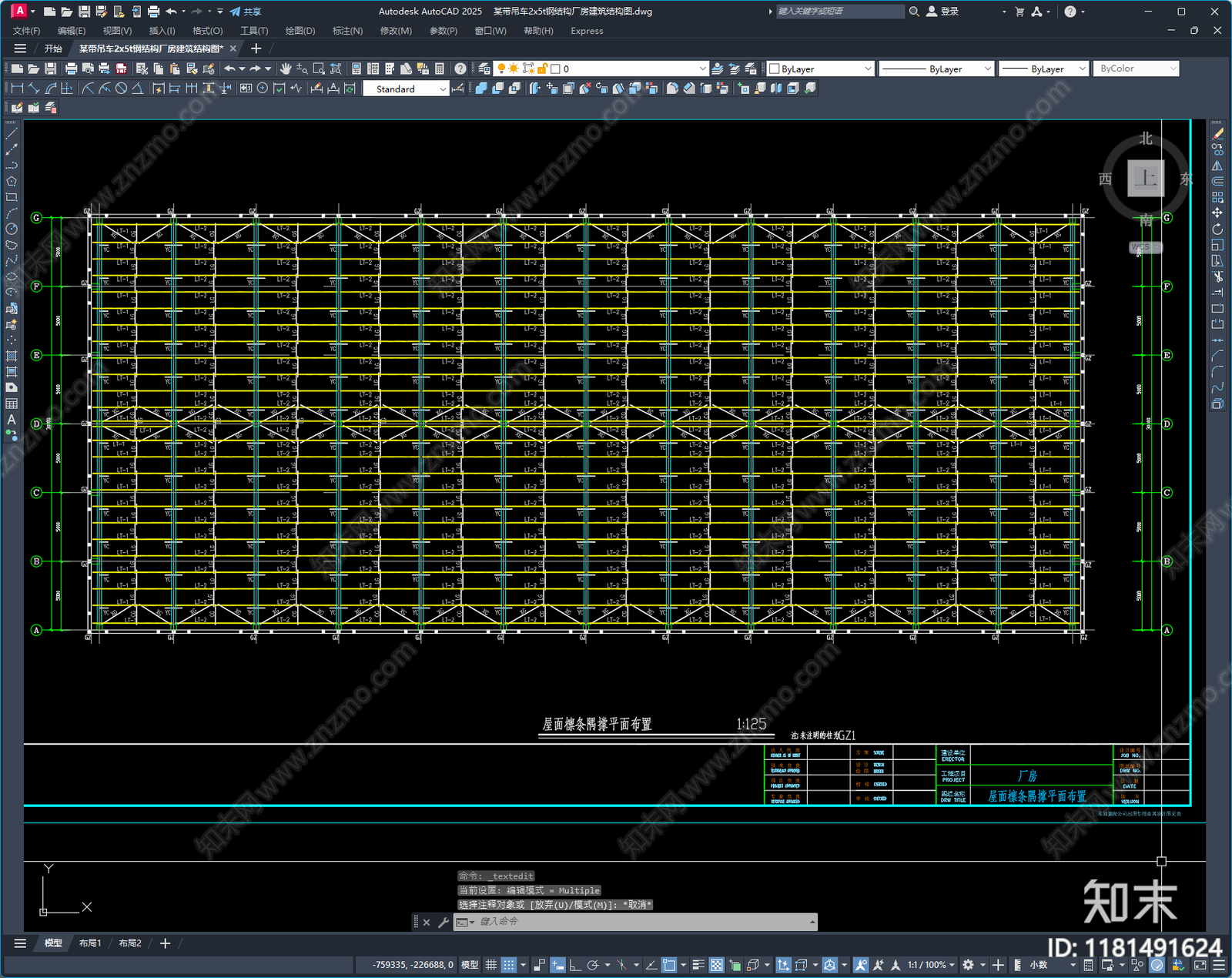Click the Plot printer icon in toolbar
Viewport: 1232px width, 978px height.
tap(71, 69)
